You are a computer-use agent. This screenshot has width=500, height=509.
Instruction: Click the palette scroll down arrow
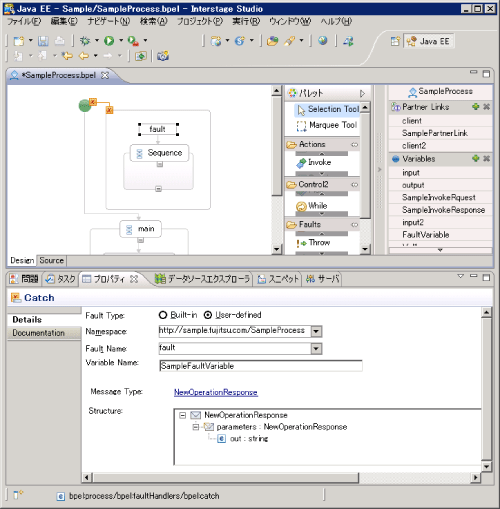click(x=365, y=249)
